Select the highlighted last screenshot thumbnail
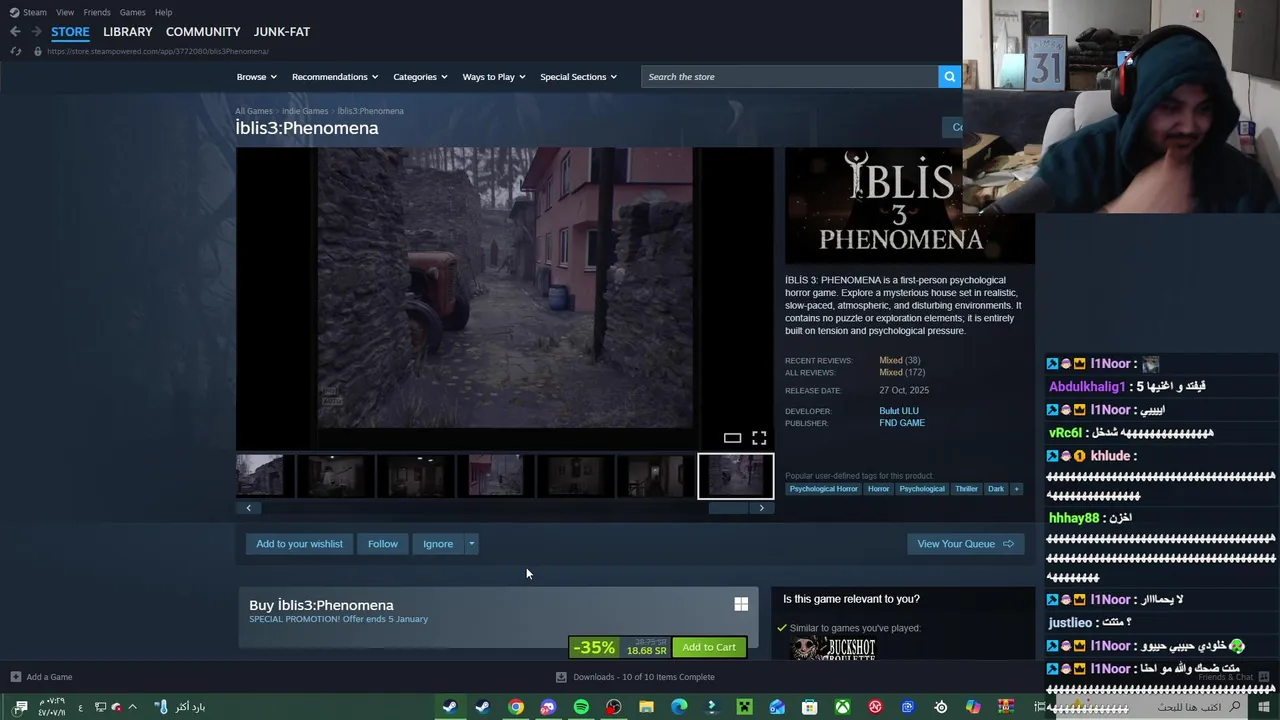 pos(735,476)
